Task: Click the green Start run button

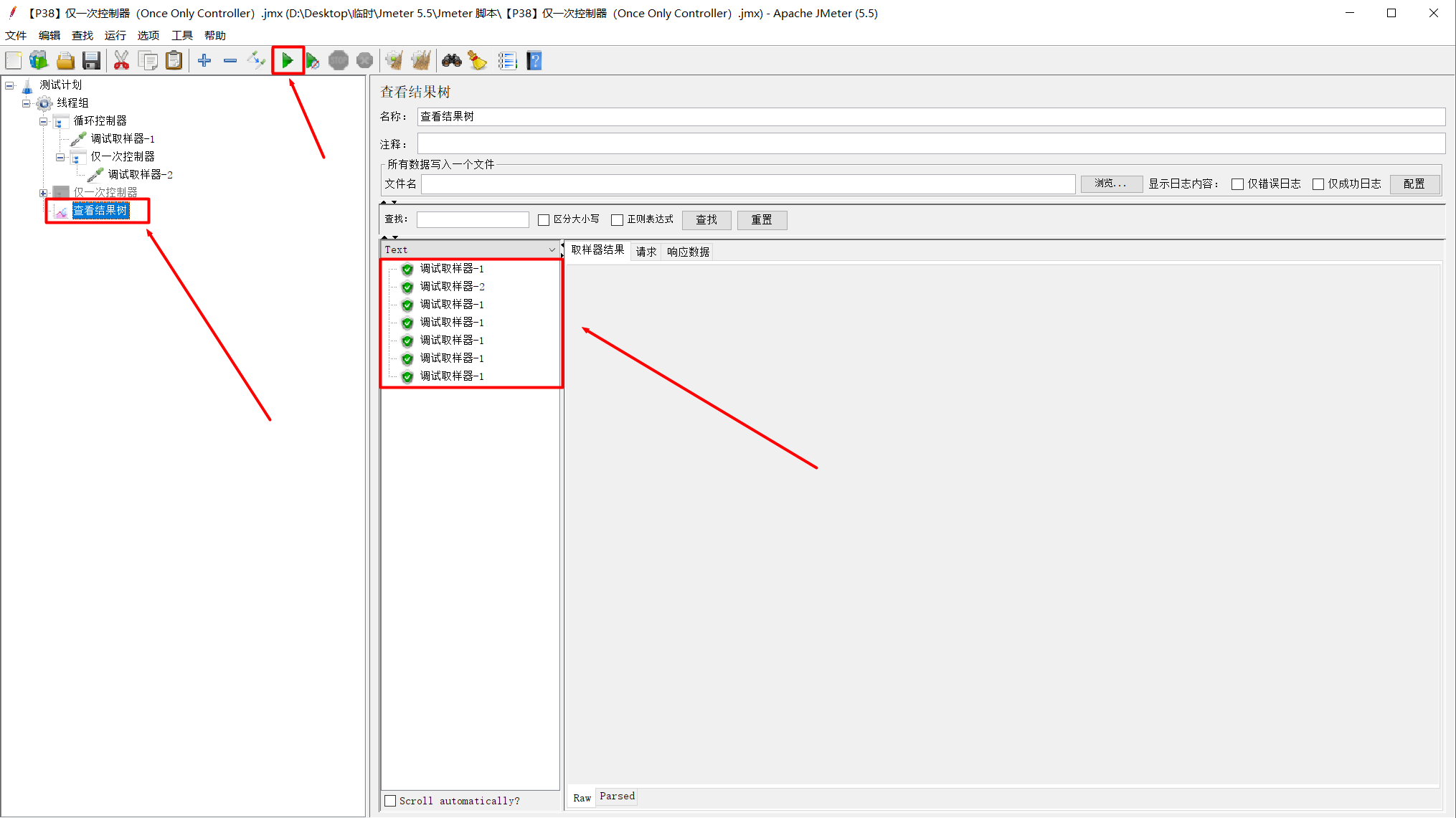Action: pyautogui.click(x=288, y=61)
